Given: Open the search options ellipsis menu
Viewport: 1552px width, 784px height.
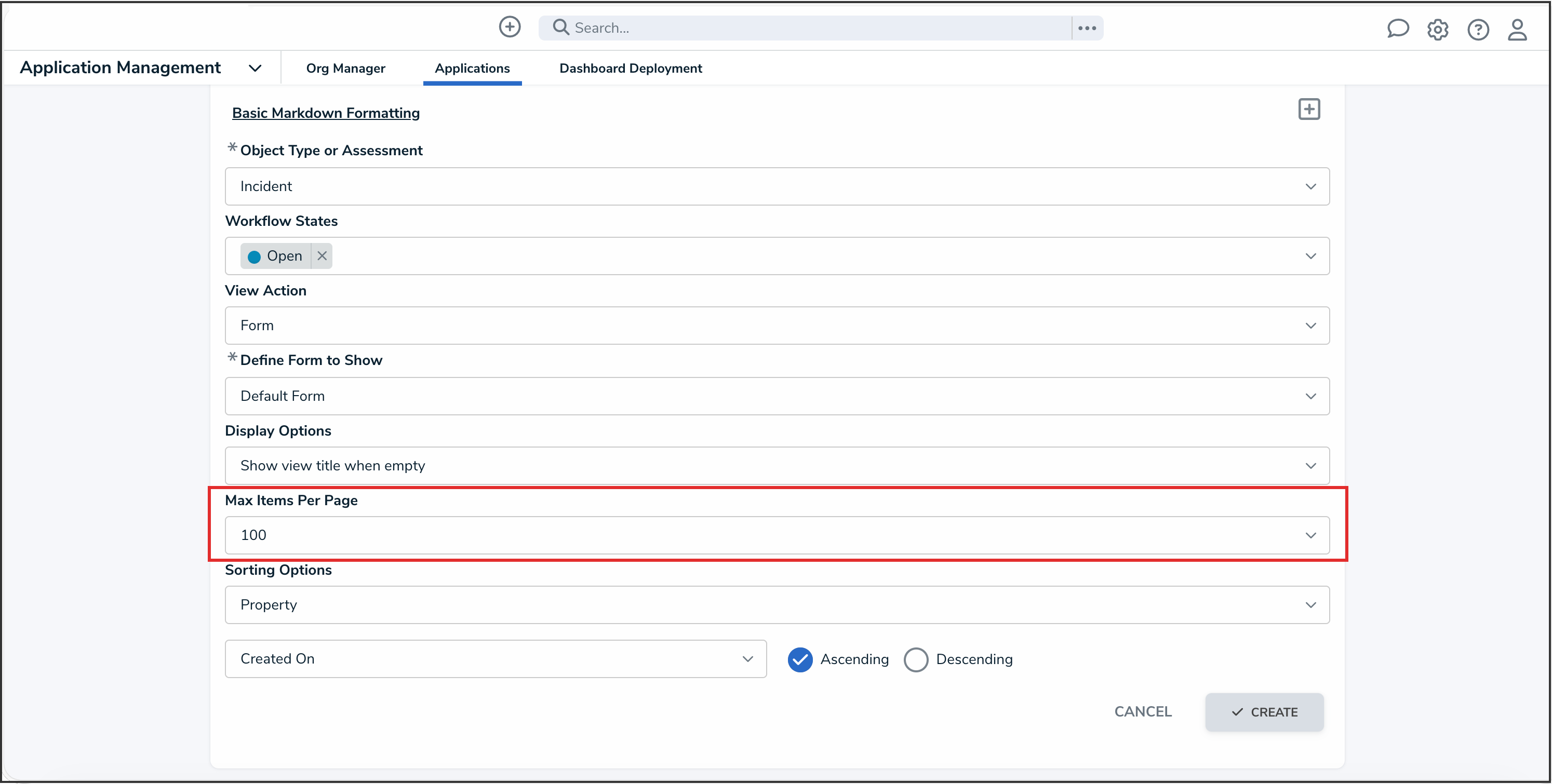Looking at the screenshot, I should click(x=1087, y=29).
